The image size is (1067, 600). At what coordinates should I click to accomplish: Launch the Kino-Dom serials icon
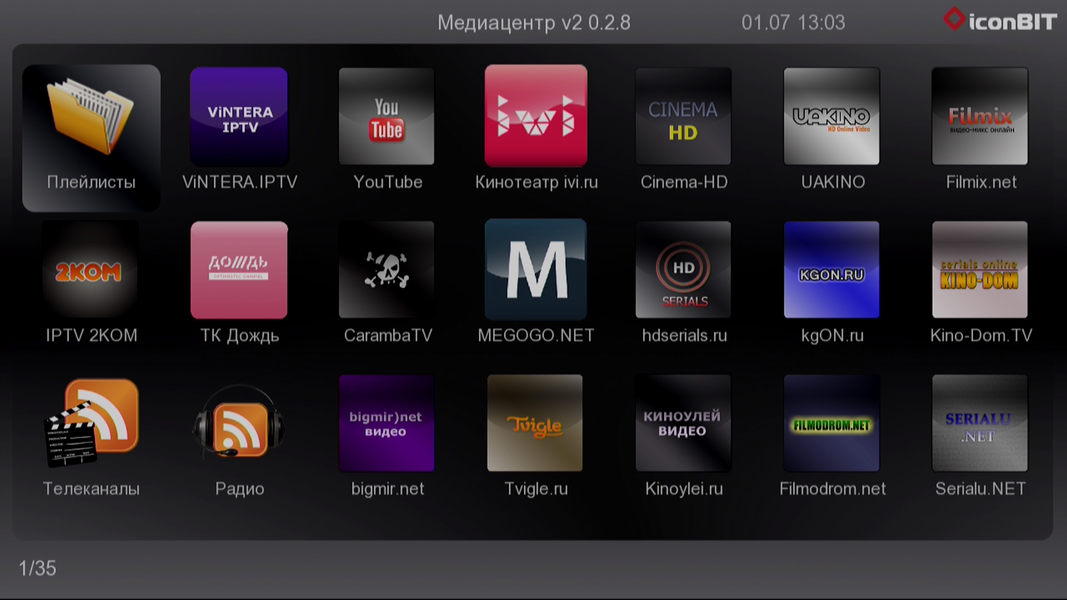pyautogui.click(x=980, y=270)
